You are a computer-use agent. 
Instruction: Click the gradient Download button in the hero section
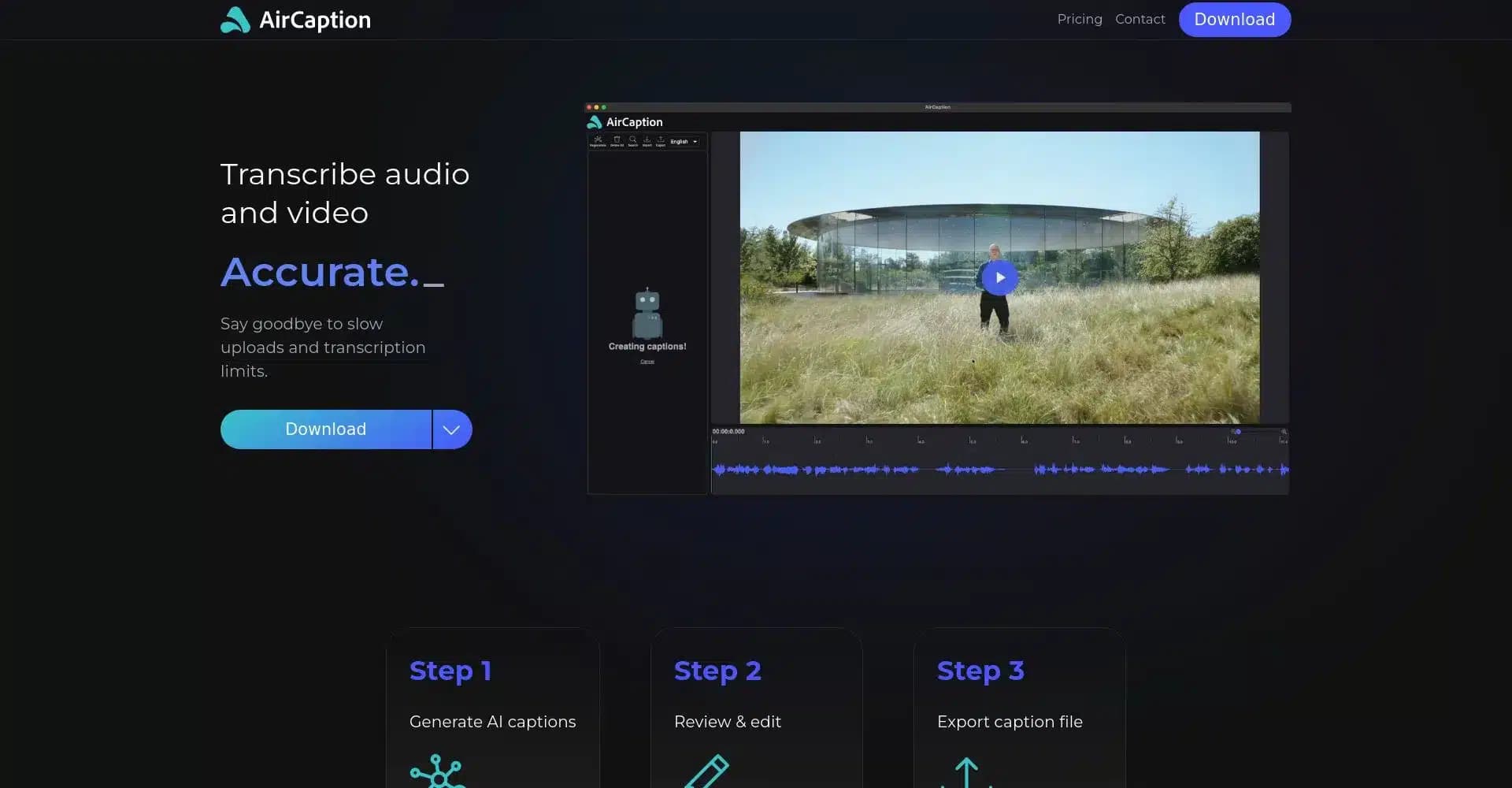coord(326,429)
